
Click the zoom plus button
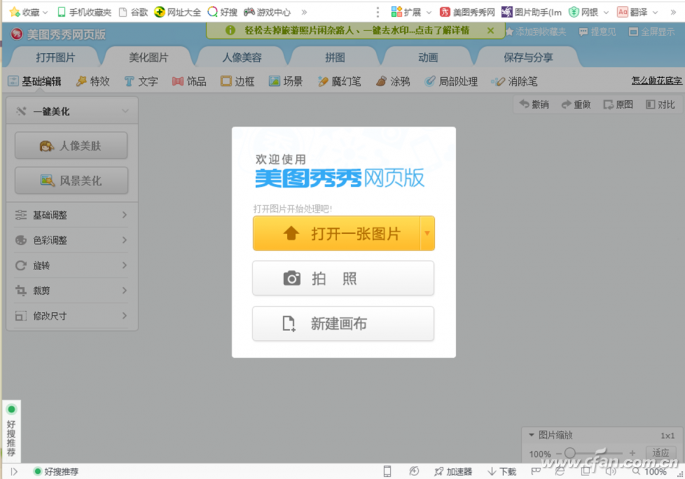(x=632, y=453)
